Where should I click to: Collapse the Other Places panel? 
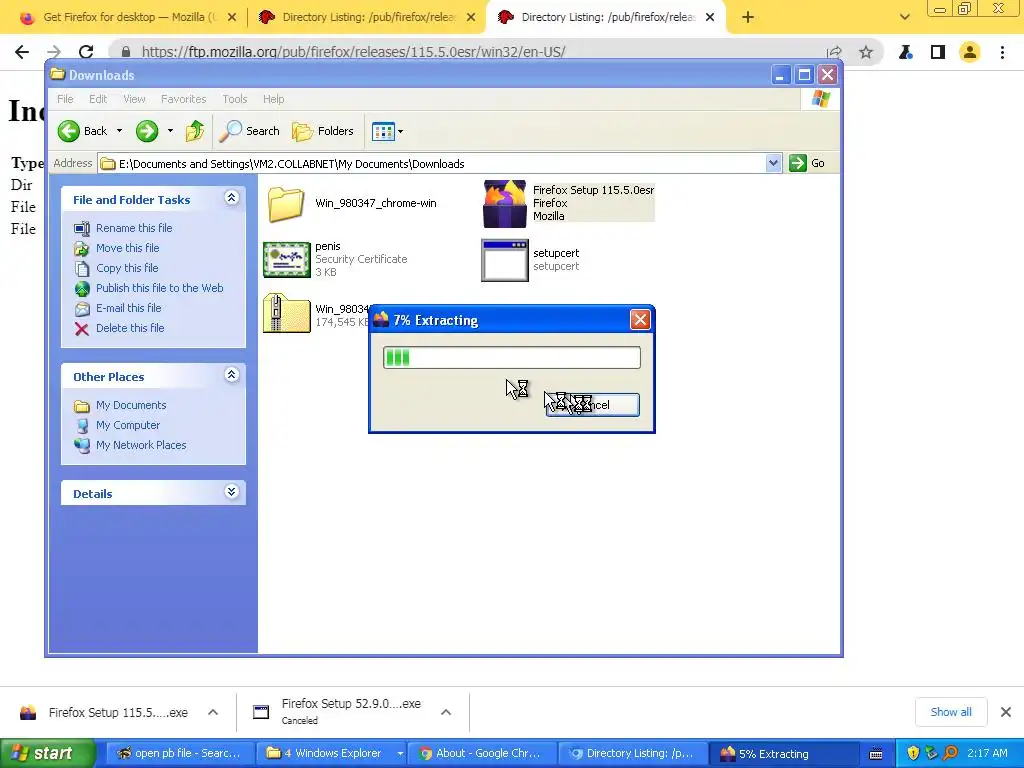pos(231,375)
